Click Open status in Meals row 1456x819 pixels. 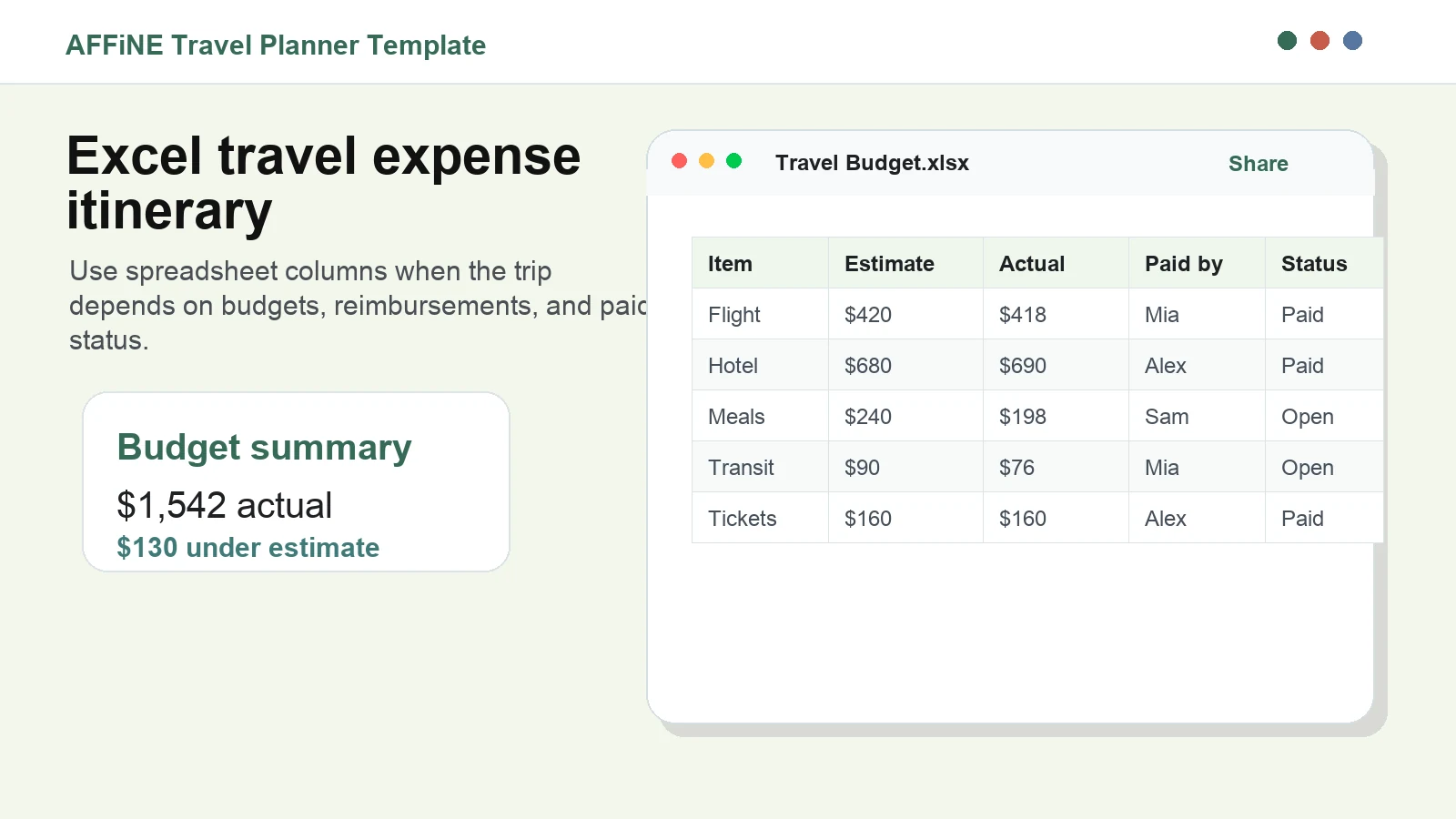point(1324,416)
